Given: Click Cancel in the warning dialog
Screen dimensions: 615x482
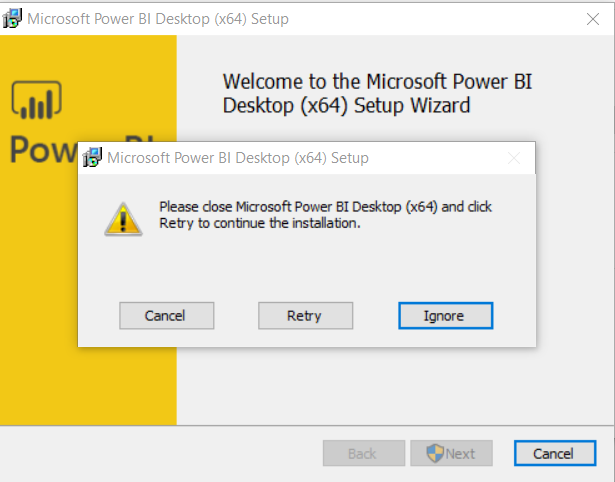Looking at the screenshot, I should pos(166,316).
